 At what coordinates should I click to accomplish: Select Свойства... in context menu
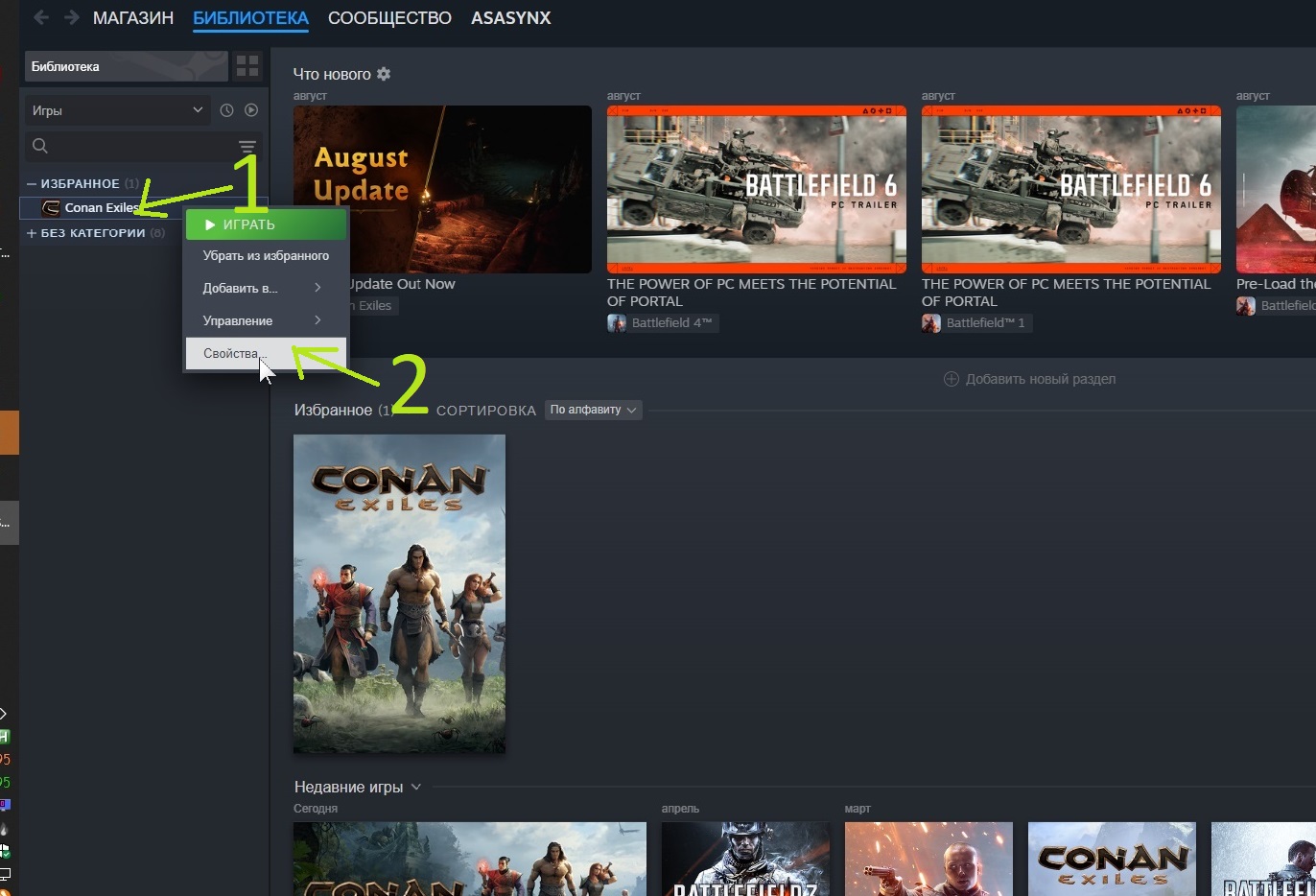[266, 353]
